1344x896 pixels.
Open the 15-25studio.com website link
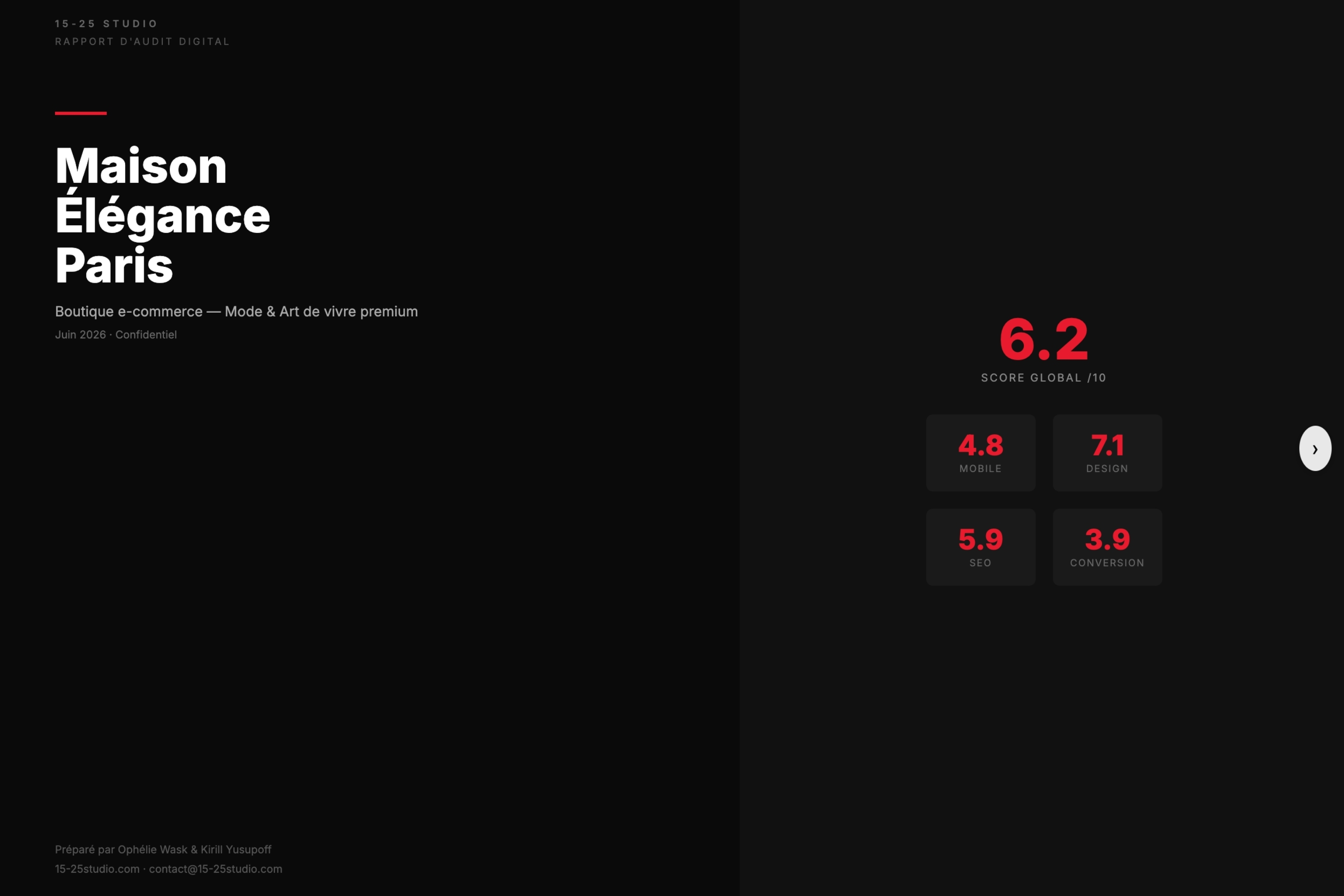(x=97, y=869)
